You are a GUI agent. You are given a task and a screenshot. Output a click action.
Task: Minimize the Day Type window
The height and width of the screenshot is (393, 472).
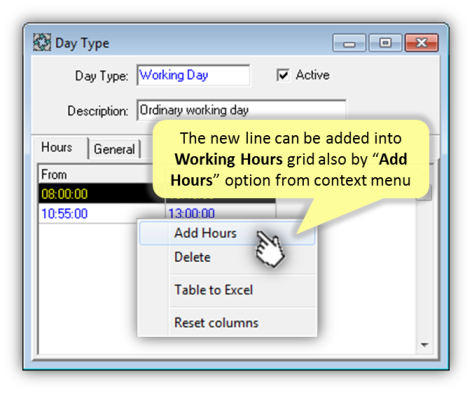[349, 43]
